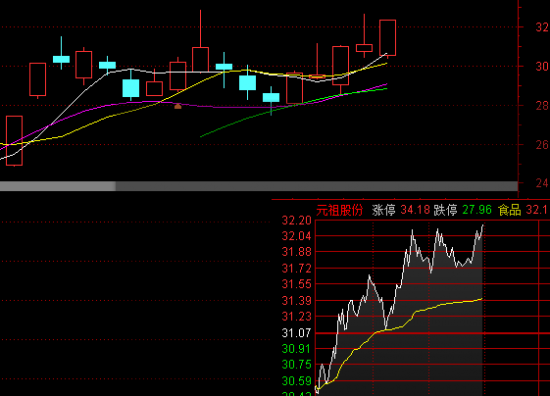Click the light gray scrollbar thumb
The height and width of the screenshot is (396, 550).
click(58, 186)
